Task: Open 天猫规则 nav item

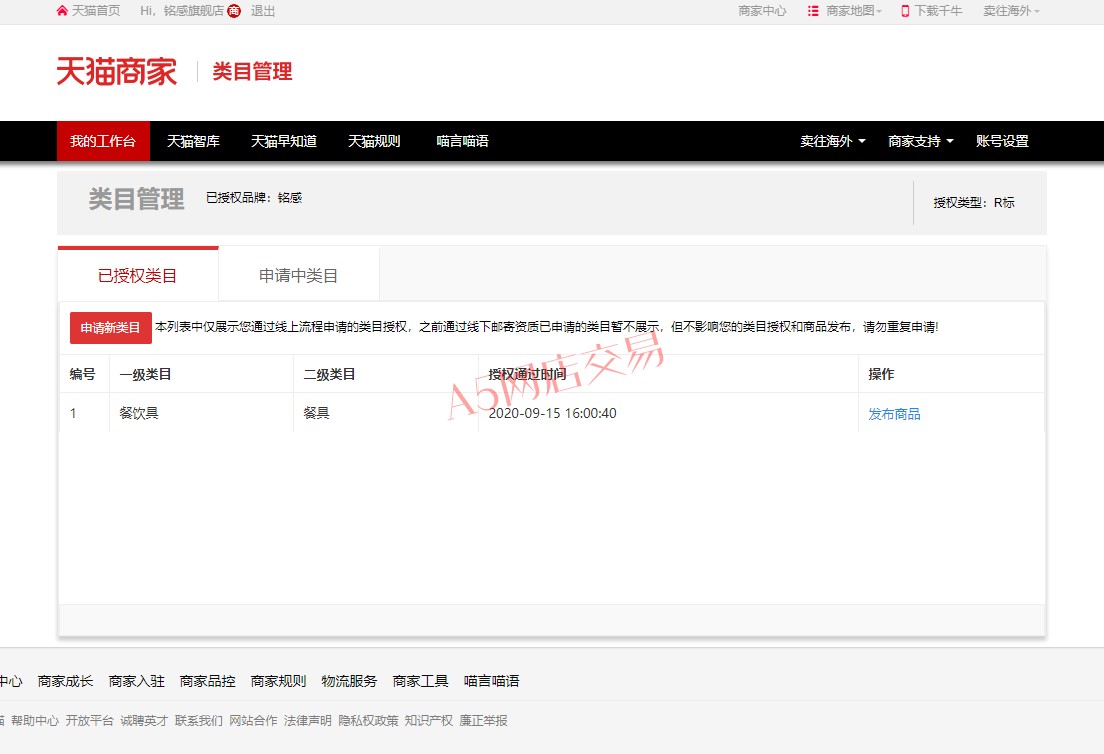Action: pos(374,141)
